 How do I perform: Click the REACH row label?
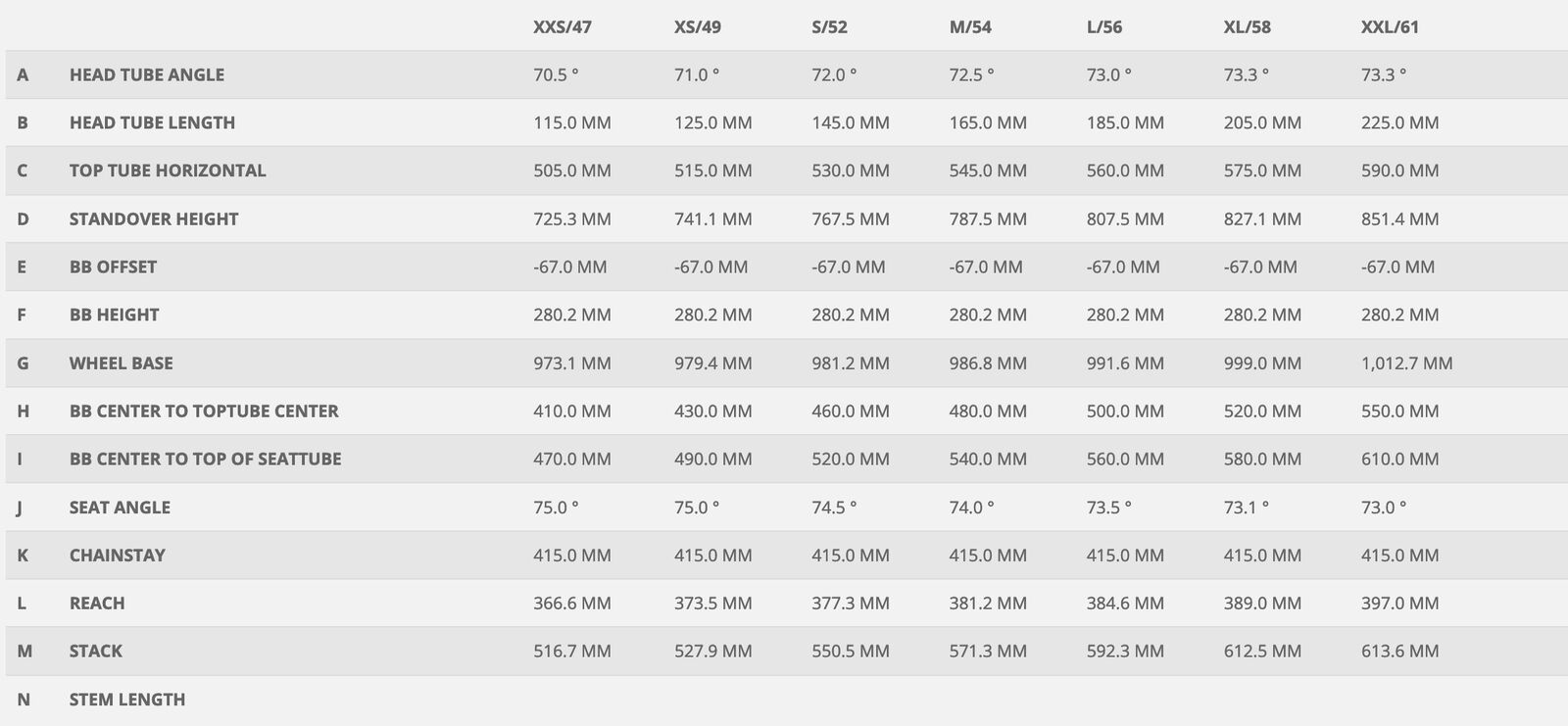coord(97,603)
